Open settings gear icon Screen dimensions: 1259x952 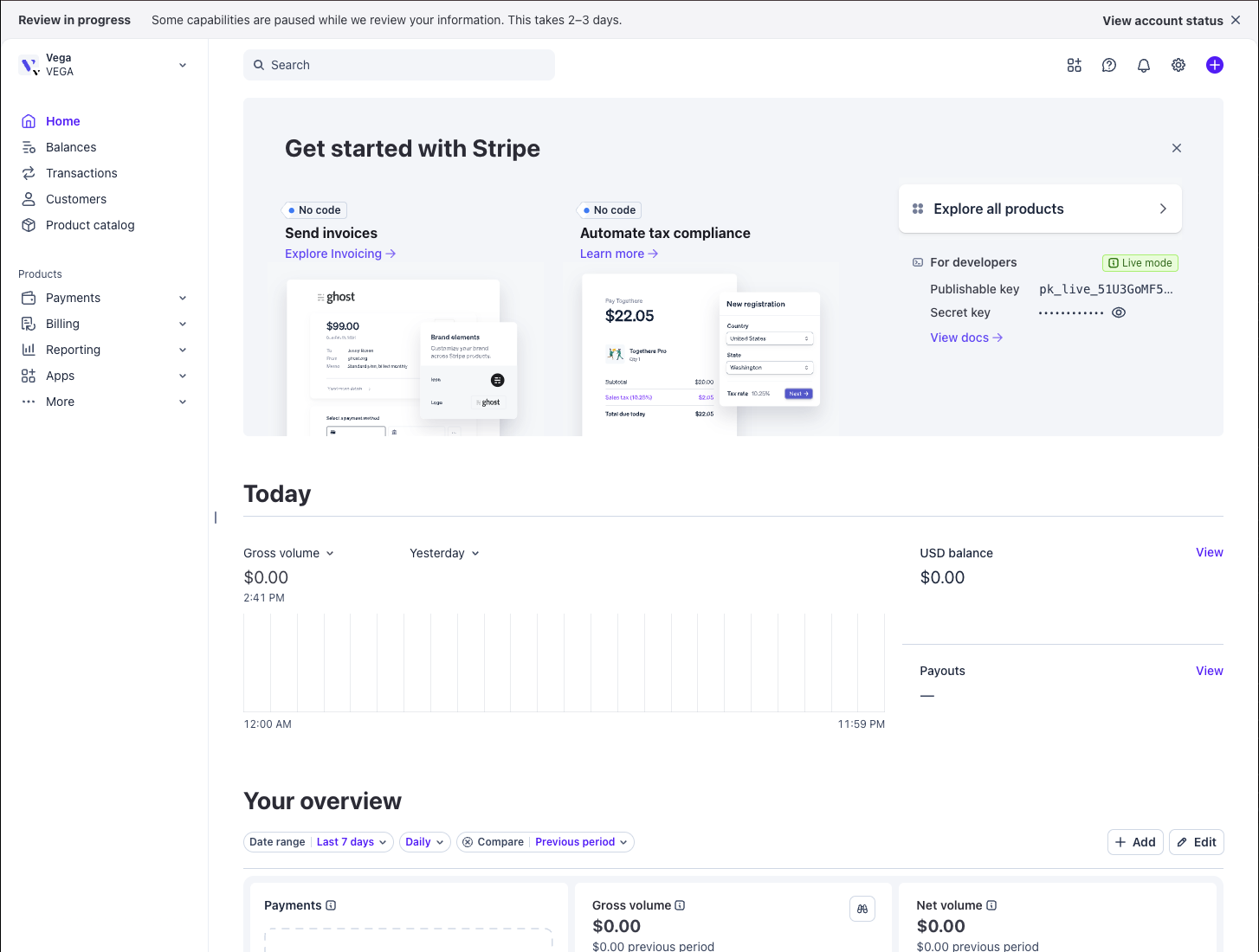1178,65
